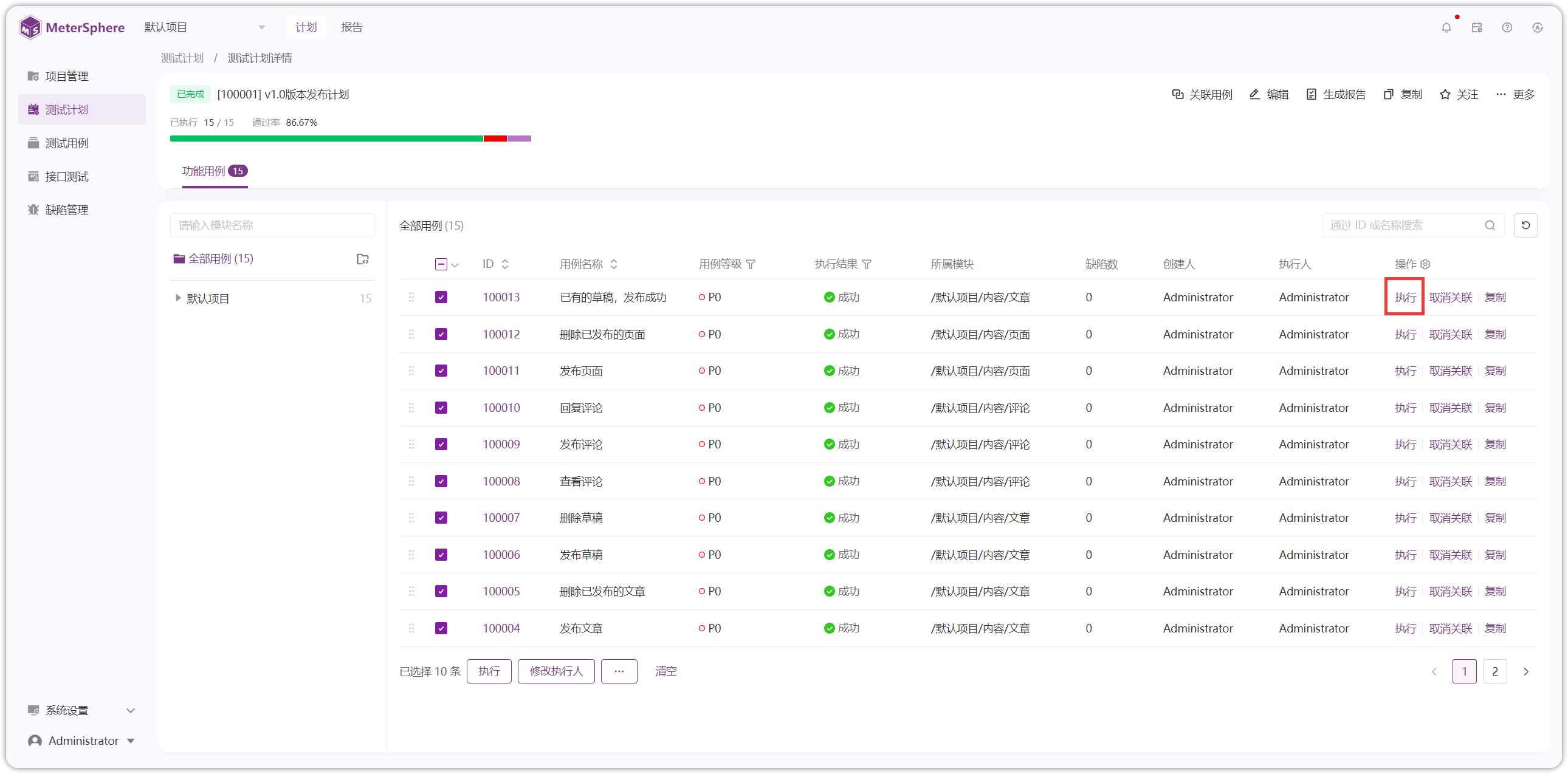Uncheck the checkbox for case 100008
This screenshot has width=1568, height=774.
pos(441,481)
